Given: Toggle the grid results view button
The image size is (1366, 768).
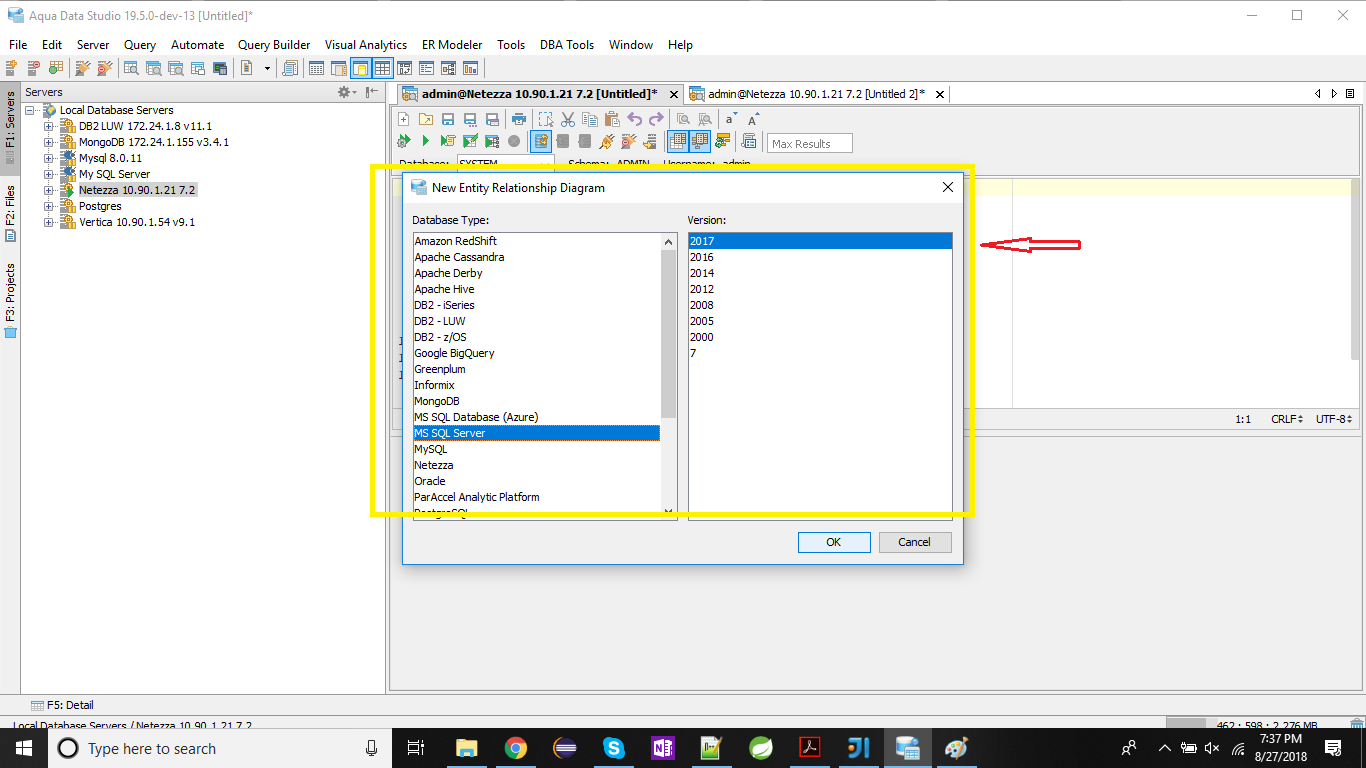Looking at the screenshot, I should click(678, 141).
